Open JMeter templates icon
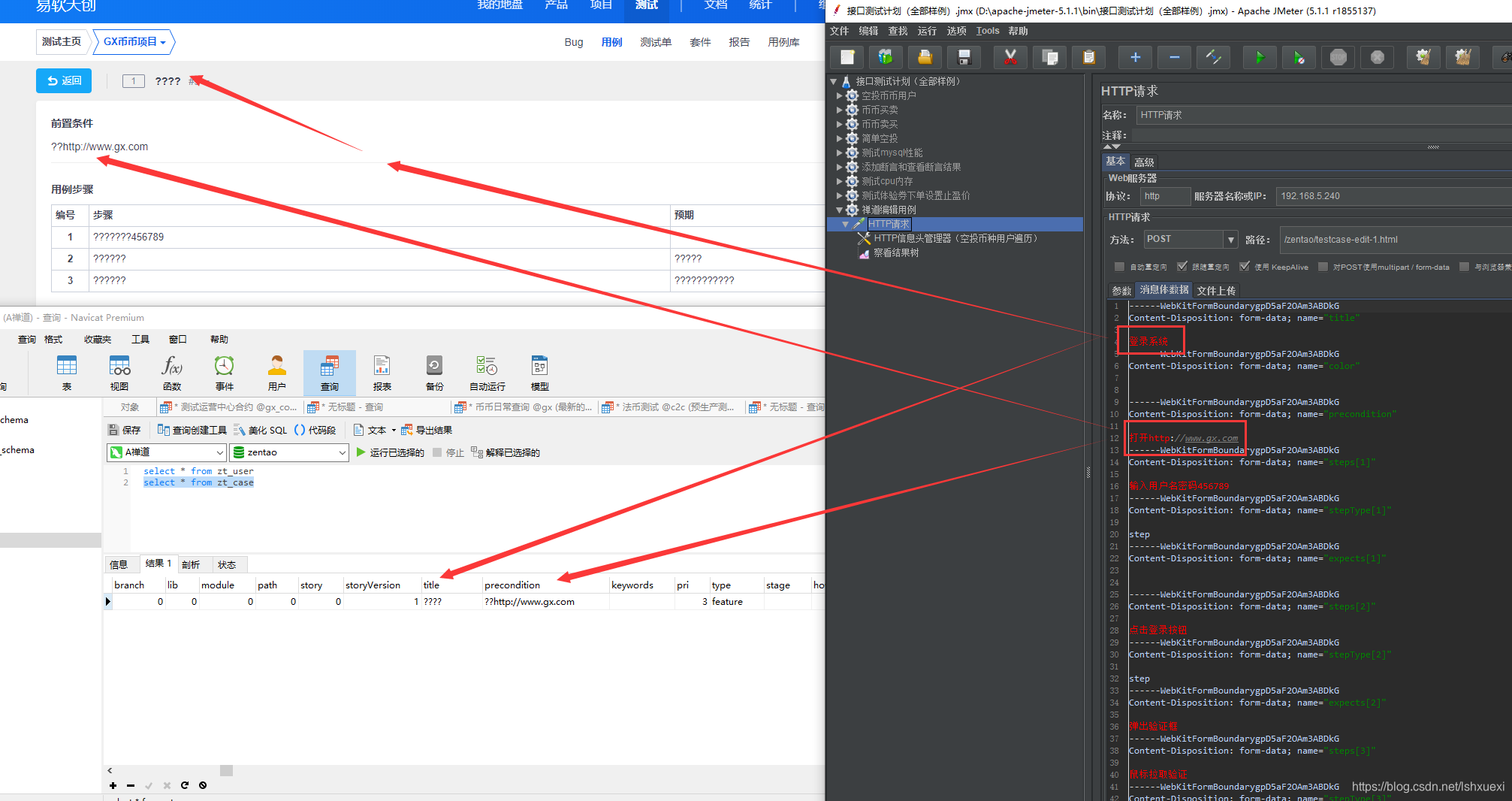Image resolution: width=1512 pixels, height=801 pixels. point(886,57)
